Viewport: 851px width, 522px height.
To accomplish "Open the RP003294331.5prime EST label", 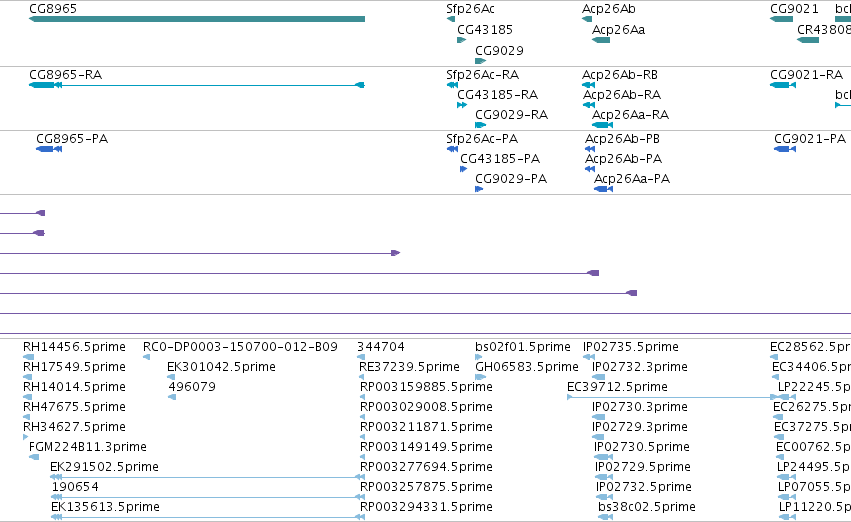I will pos(427,507).
